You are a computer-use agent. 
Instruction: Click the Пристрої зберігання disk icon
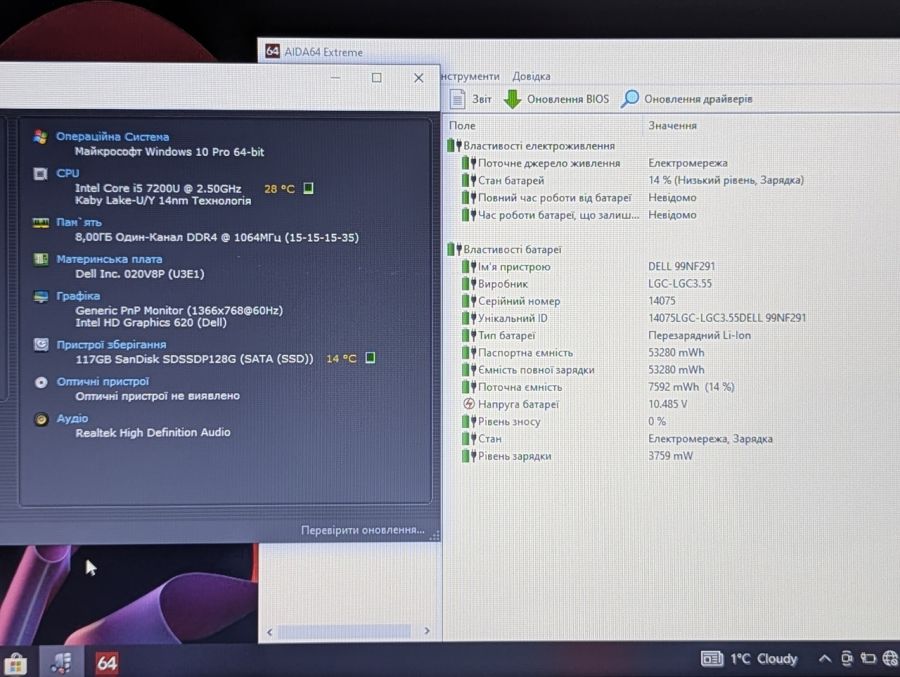[41, 345]
